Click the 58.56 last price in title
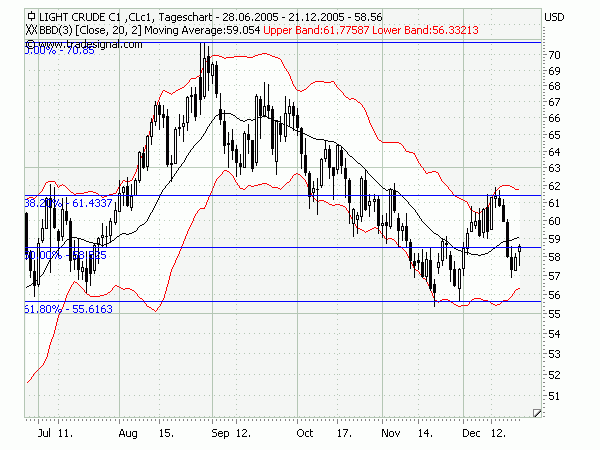Viewport: 600px width, 450px height. [x=368, y=17]
